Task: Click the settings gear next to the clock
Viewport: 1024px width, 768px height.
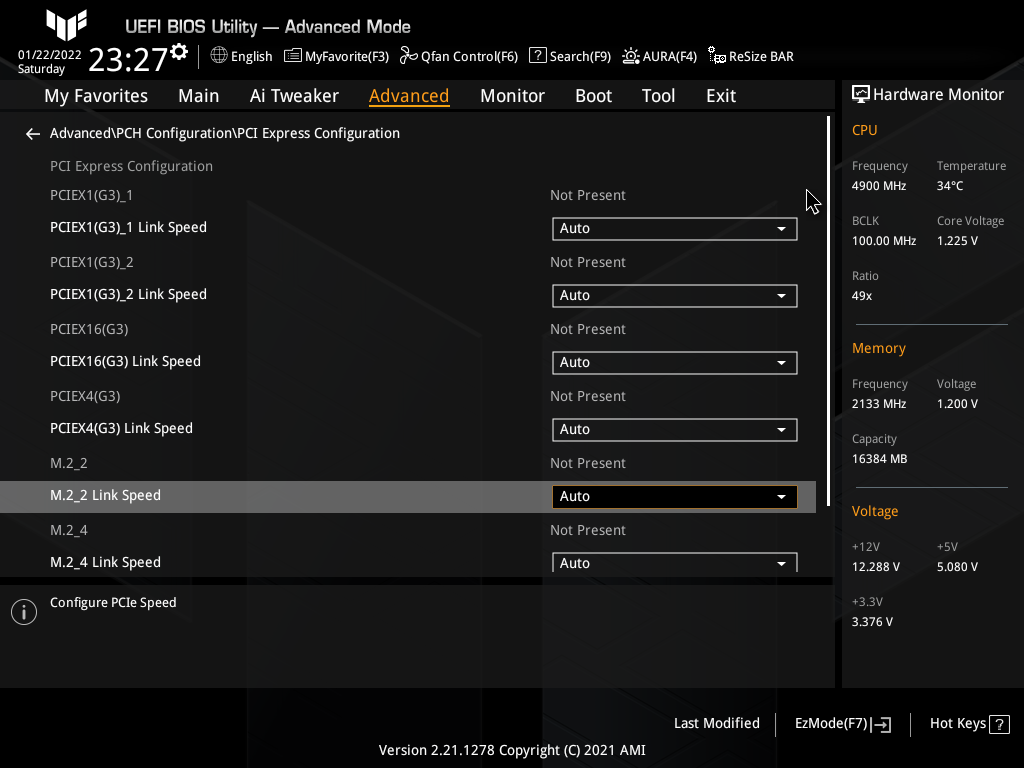Action: (x=179, y=51)
